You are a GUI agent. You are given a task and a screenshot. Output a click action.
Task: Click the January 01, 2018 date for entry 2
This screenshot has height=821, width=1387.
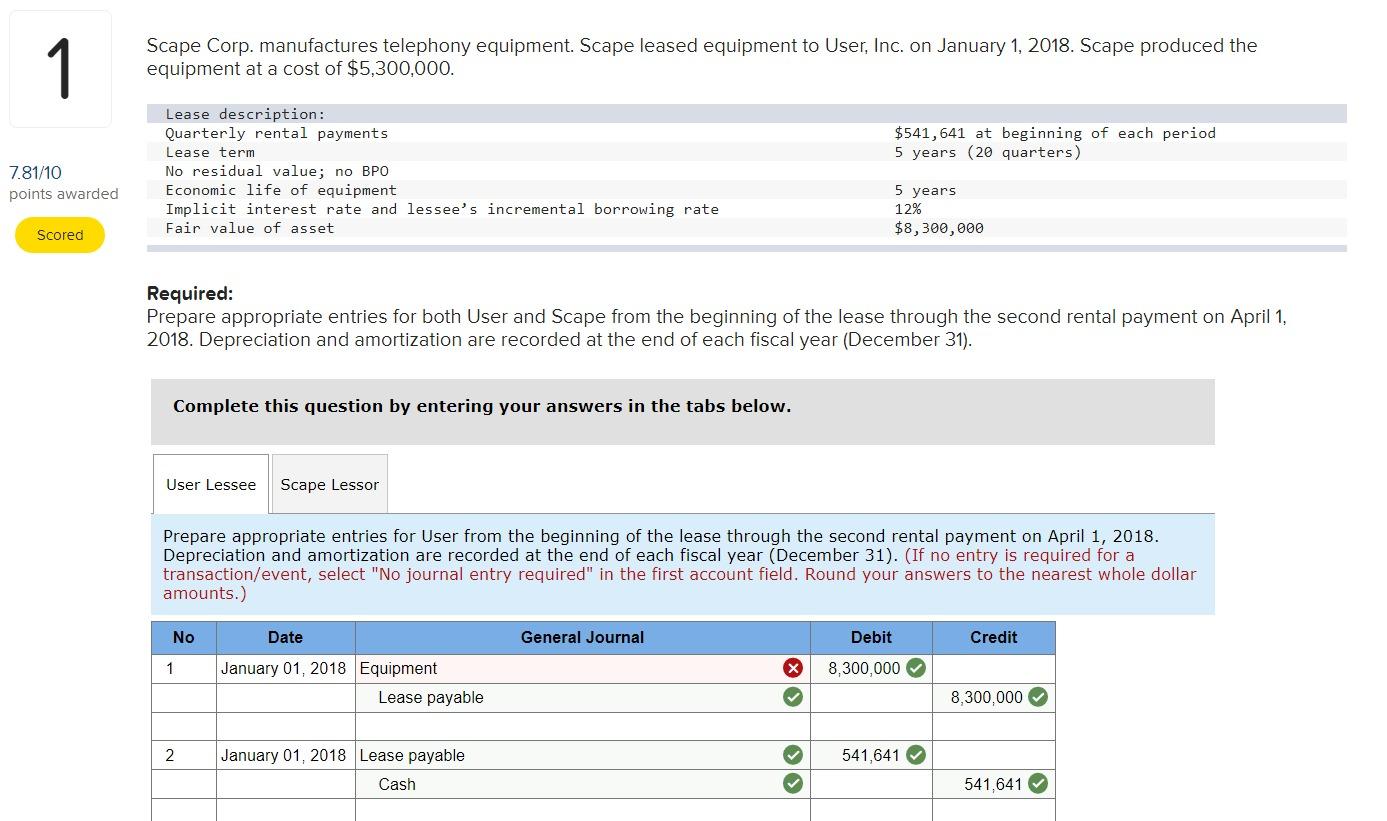(284, 755)
